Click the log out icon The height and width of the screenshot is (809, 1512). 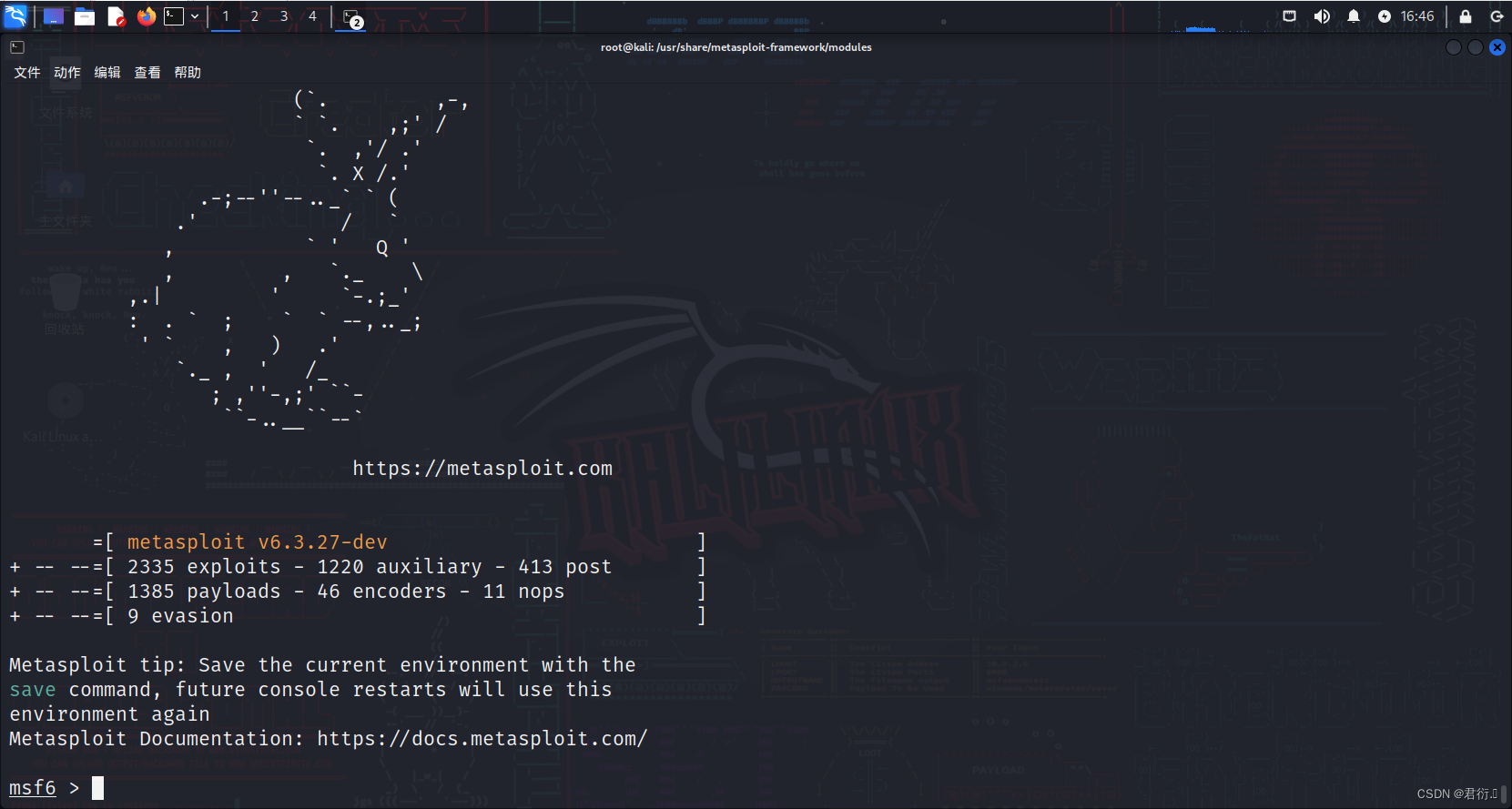point(1497,16)
